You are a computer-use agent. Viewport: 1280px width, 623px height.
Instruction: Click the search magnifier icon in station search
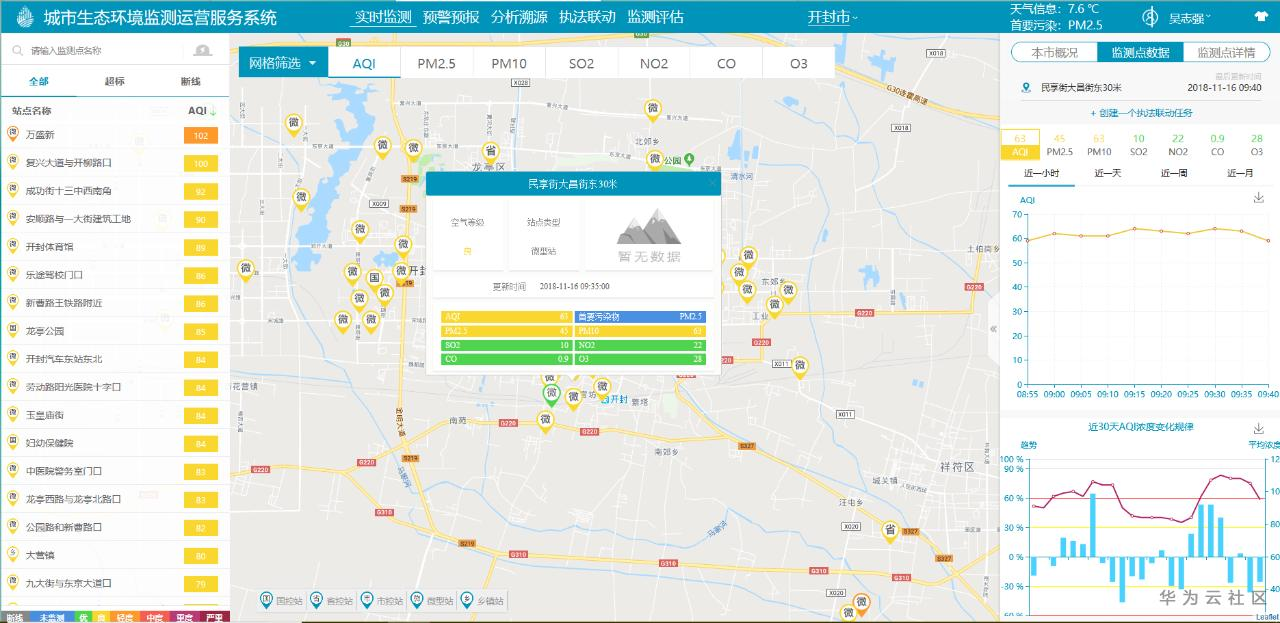click(17, 50)
